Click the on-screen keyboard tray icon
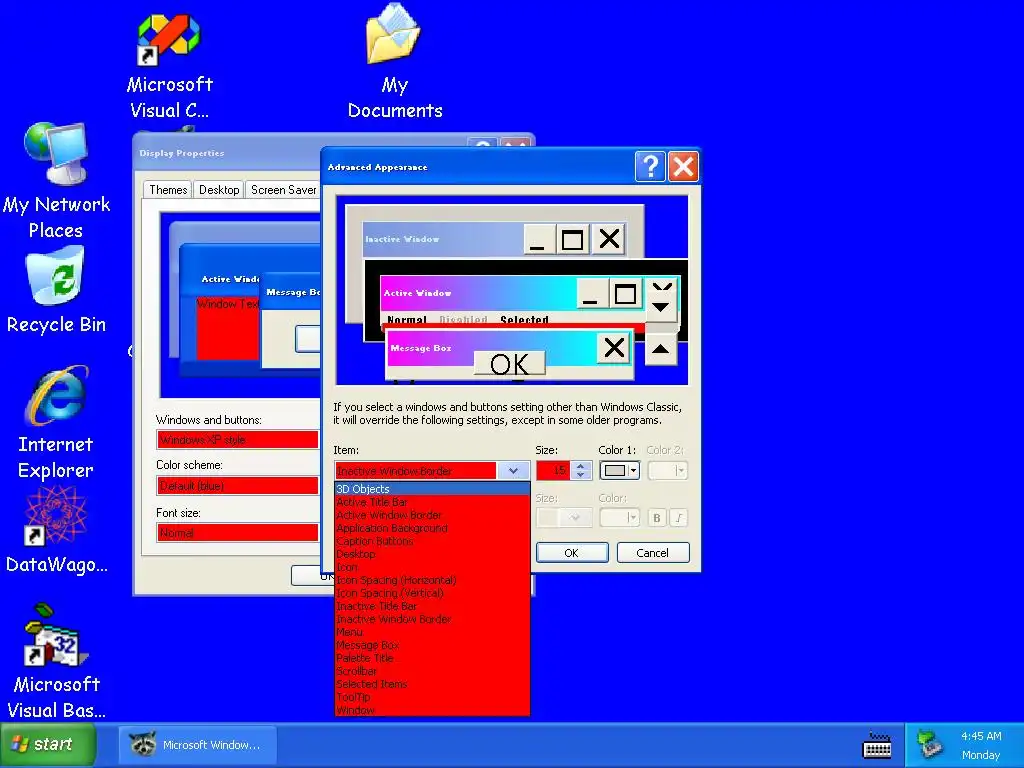 pyautogui.click(x=876, y=745)
